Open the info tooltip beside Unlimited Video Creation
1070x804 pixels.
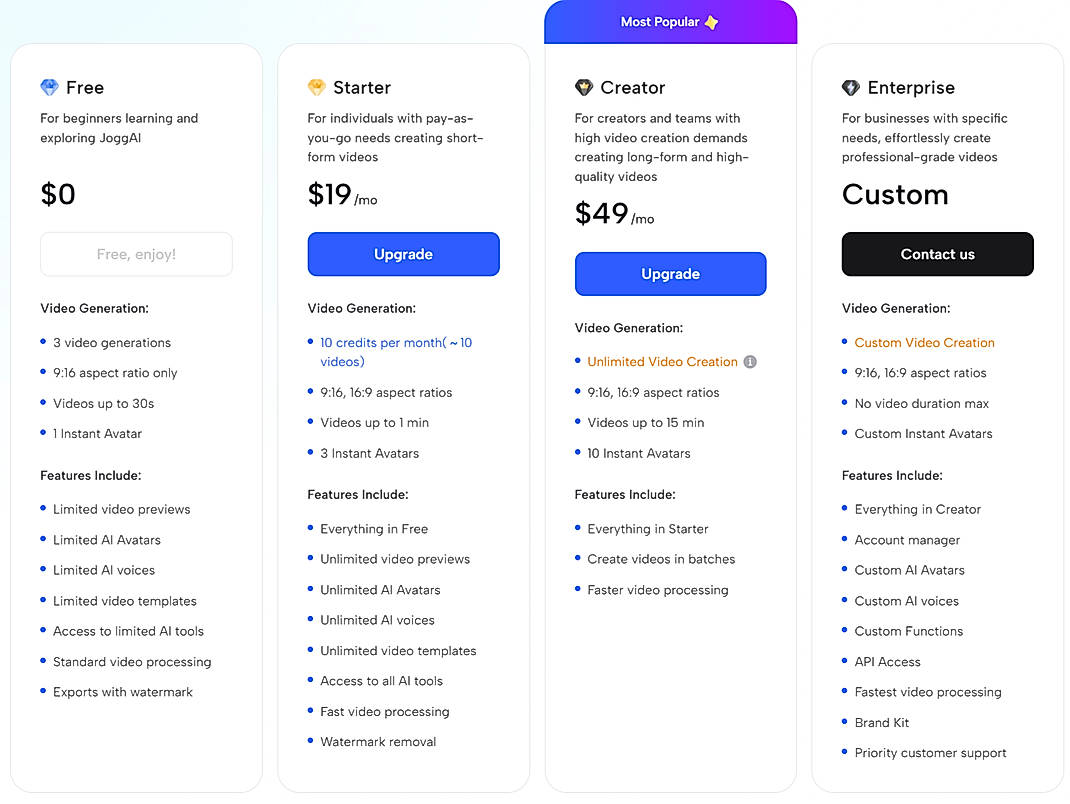coord(750,361)
